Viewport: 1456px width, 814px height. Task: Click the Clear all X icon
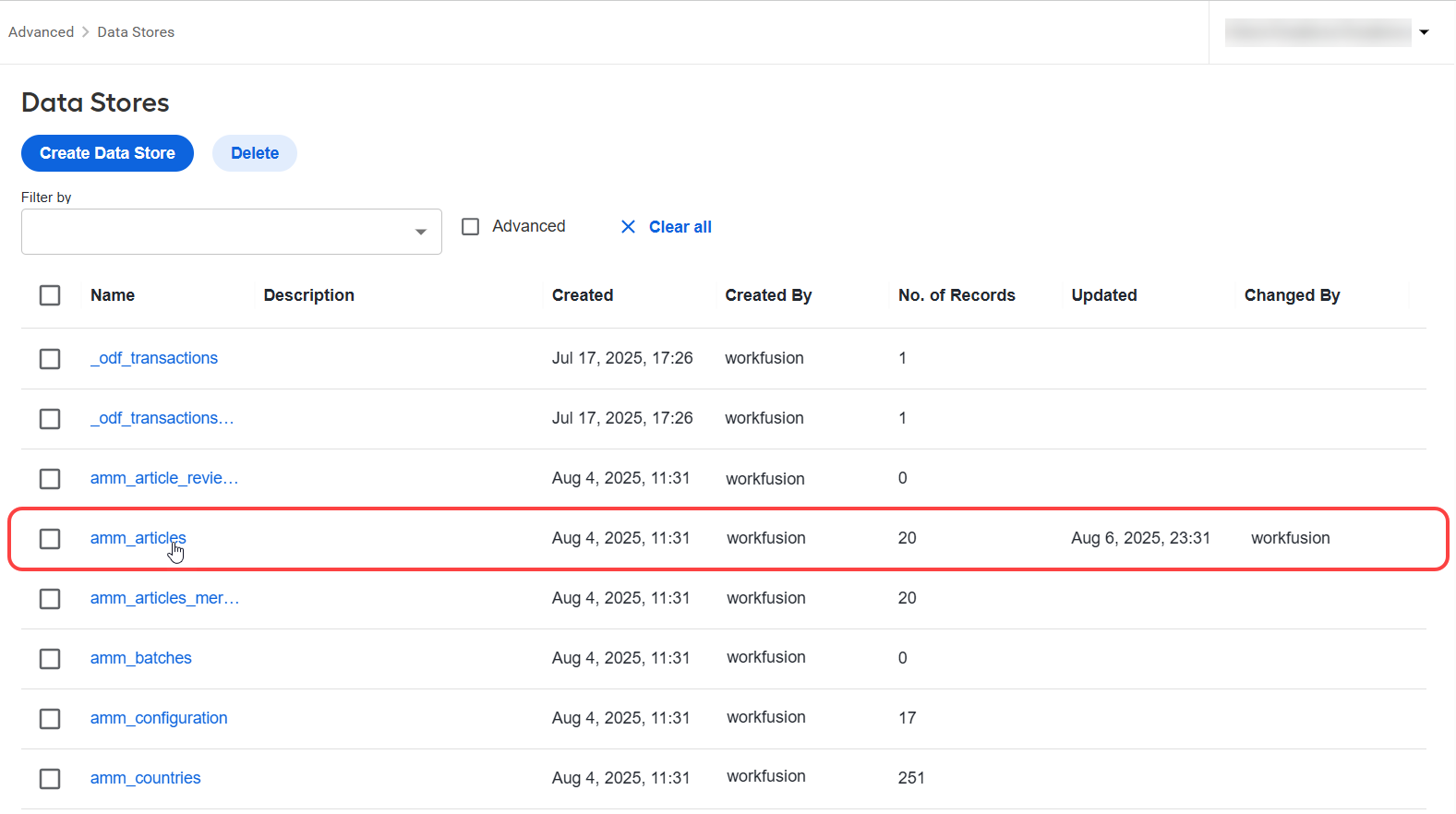(628, 227)
